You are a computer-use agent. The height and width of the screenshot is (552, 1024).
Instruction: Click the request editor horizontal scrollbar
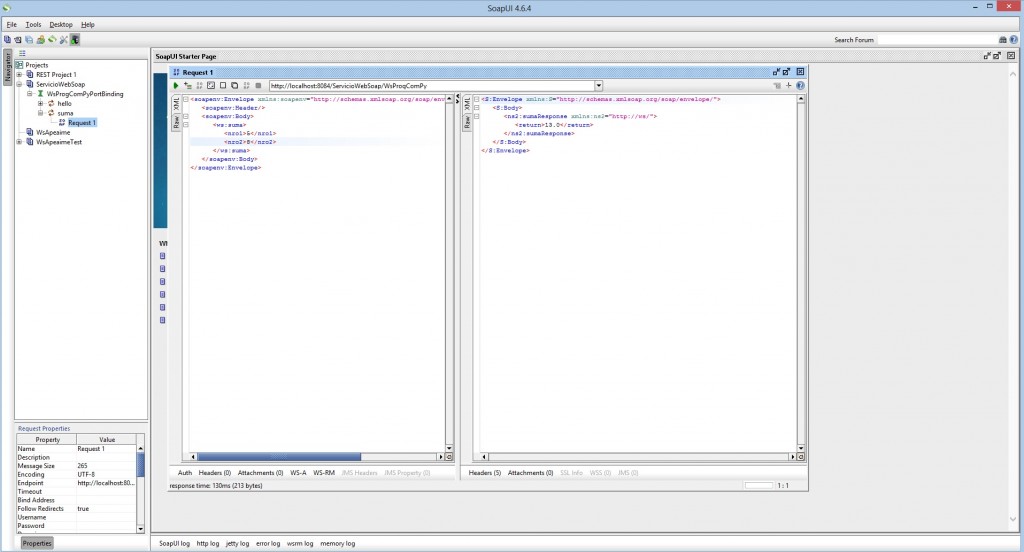[280, 457]
